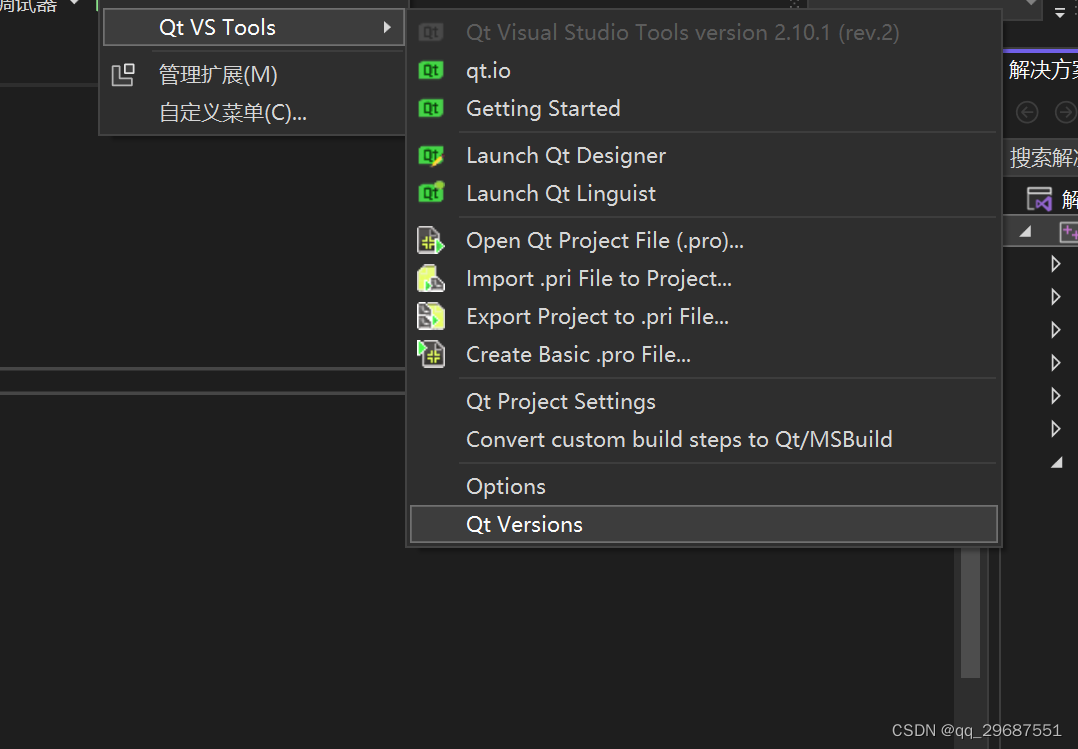This screenshot has width=1078, height=749.
Task: Click the Getting Started Qt icon
Action: [x=431, y=108]
